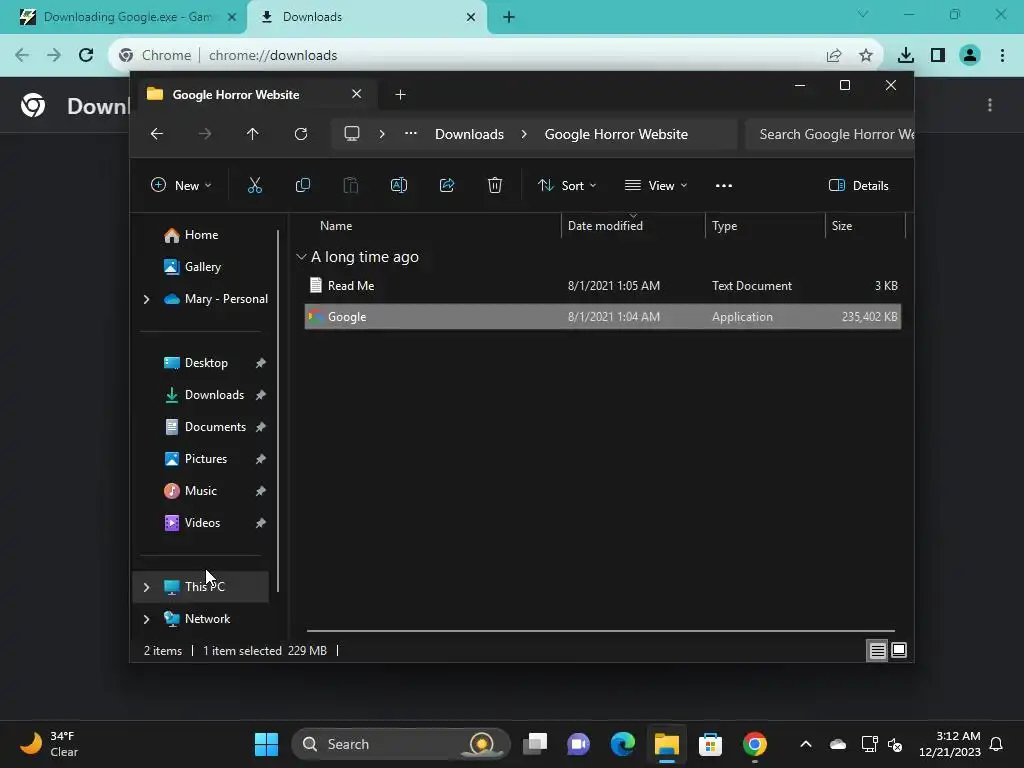The width and height of the screenshot is (1024, 768).
Task: Switch to large thumbnails view in status bar
Action: pos(899,650)
